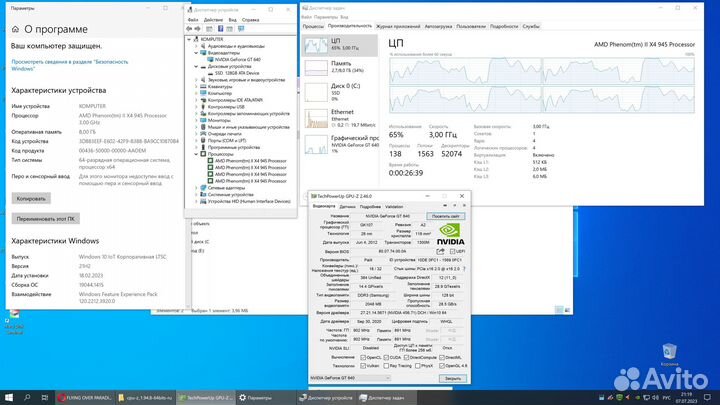
Task: Toggle the UEFI checkbox in GPU-Z
Action: tap(452, 252)
